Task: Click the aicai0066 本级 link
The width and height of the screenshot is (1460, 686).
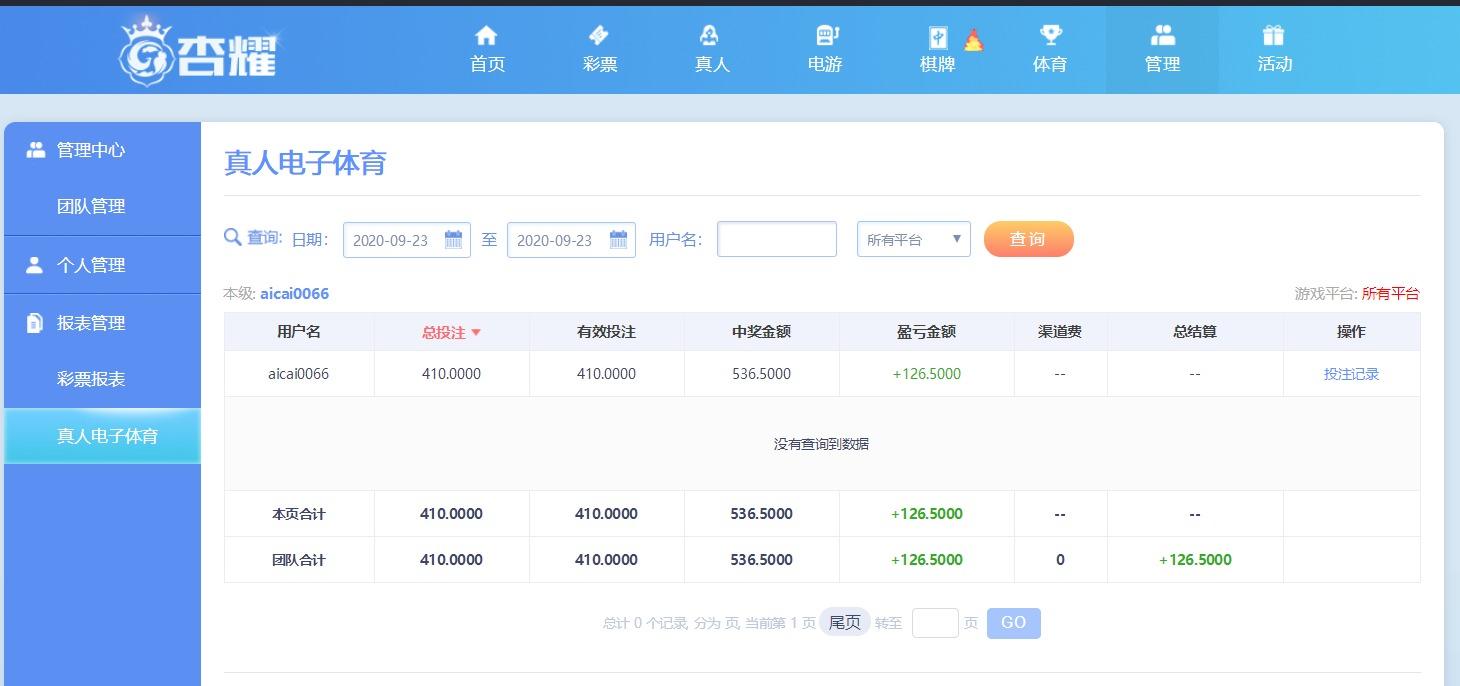Action: tap(294, 294)
